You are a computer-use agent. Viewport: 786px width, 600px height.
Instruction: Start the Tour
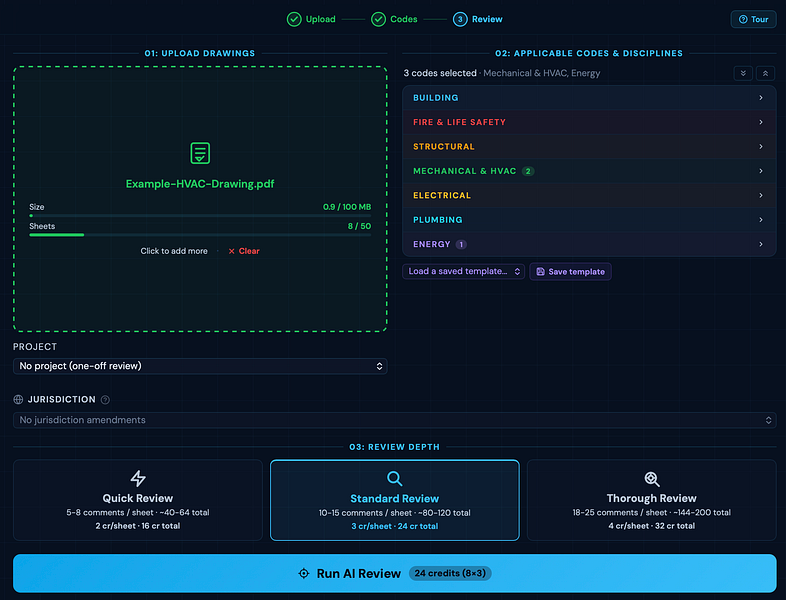(753, 19)
